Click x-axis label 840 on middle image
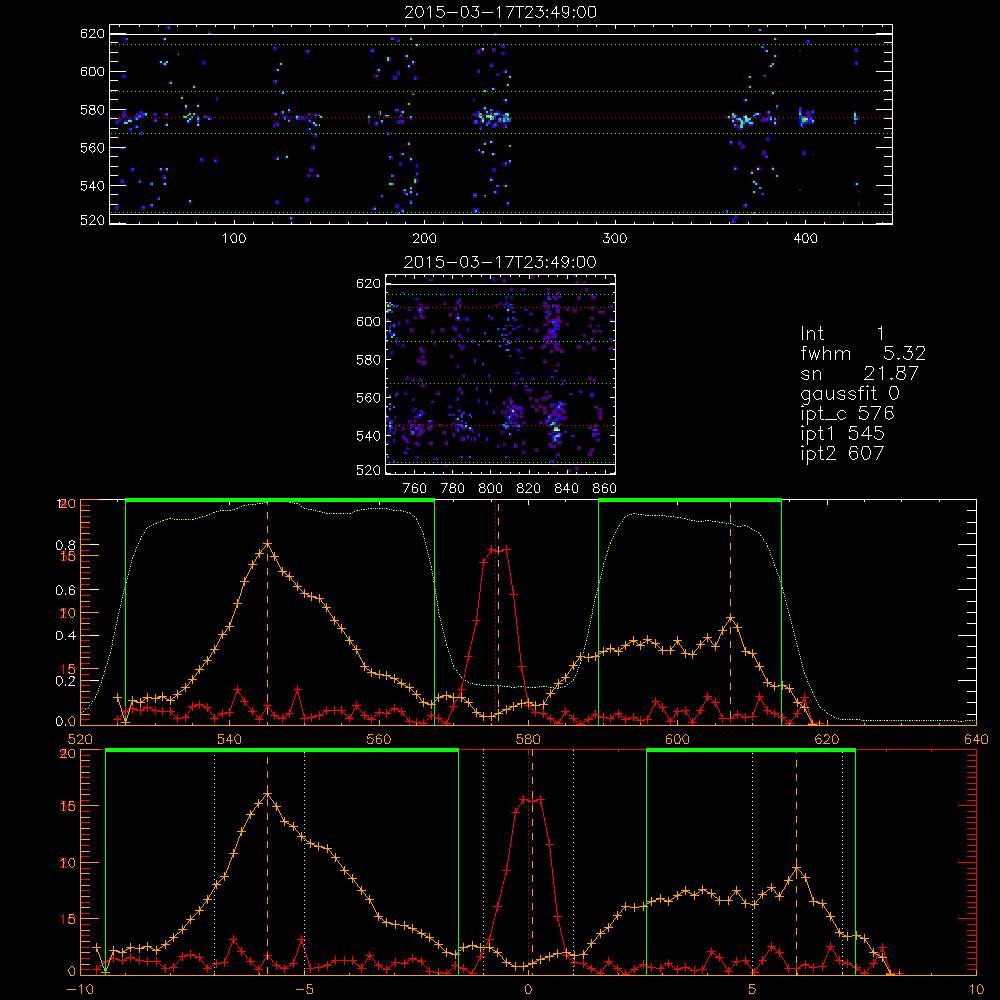 point(566,489)
